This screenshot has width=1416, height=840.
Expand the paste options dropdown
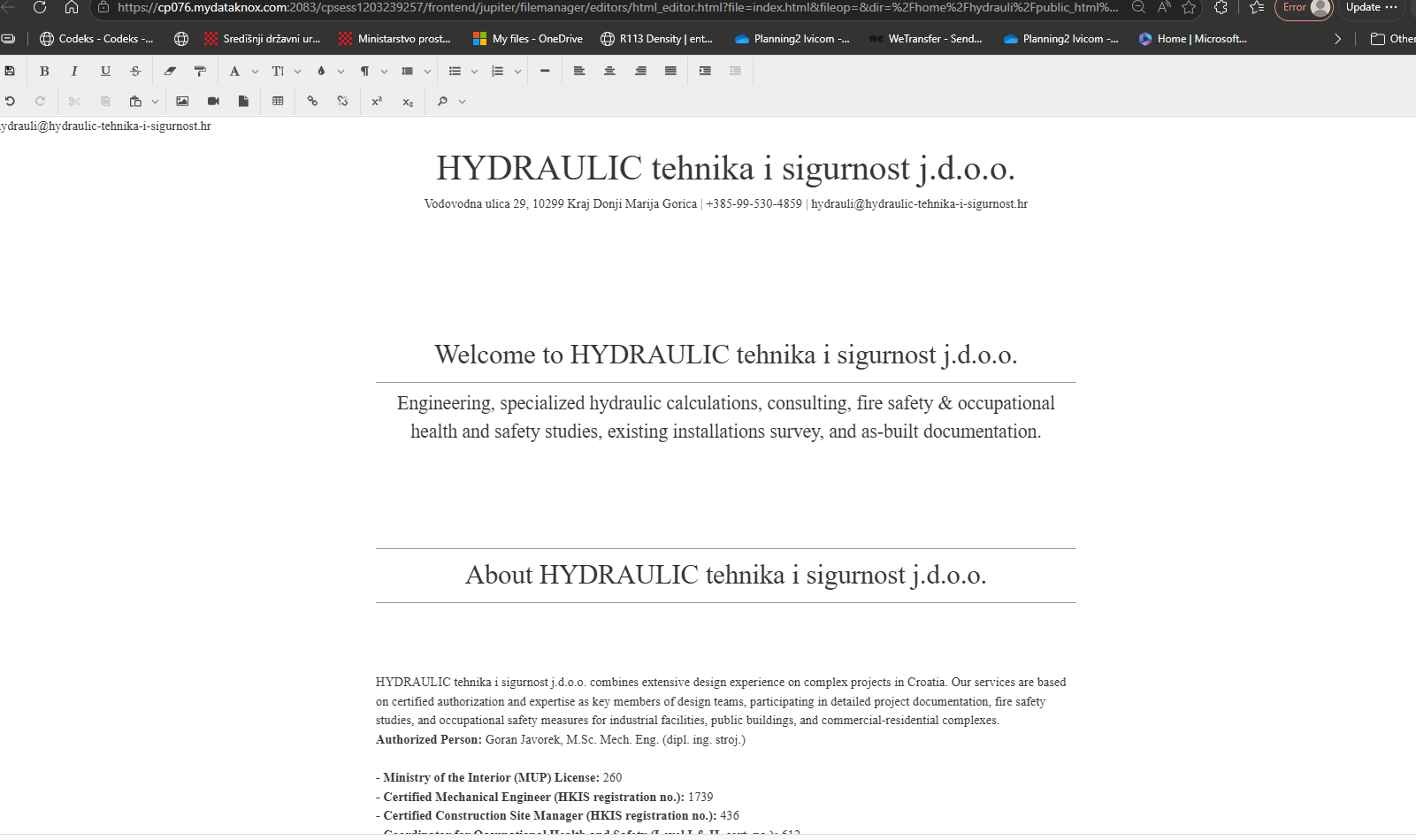[x=155, y=101]
